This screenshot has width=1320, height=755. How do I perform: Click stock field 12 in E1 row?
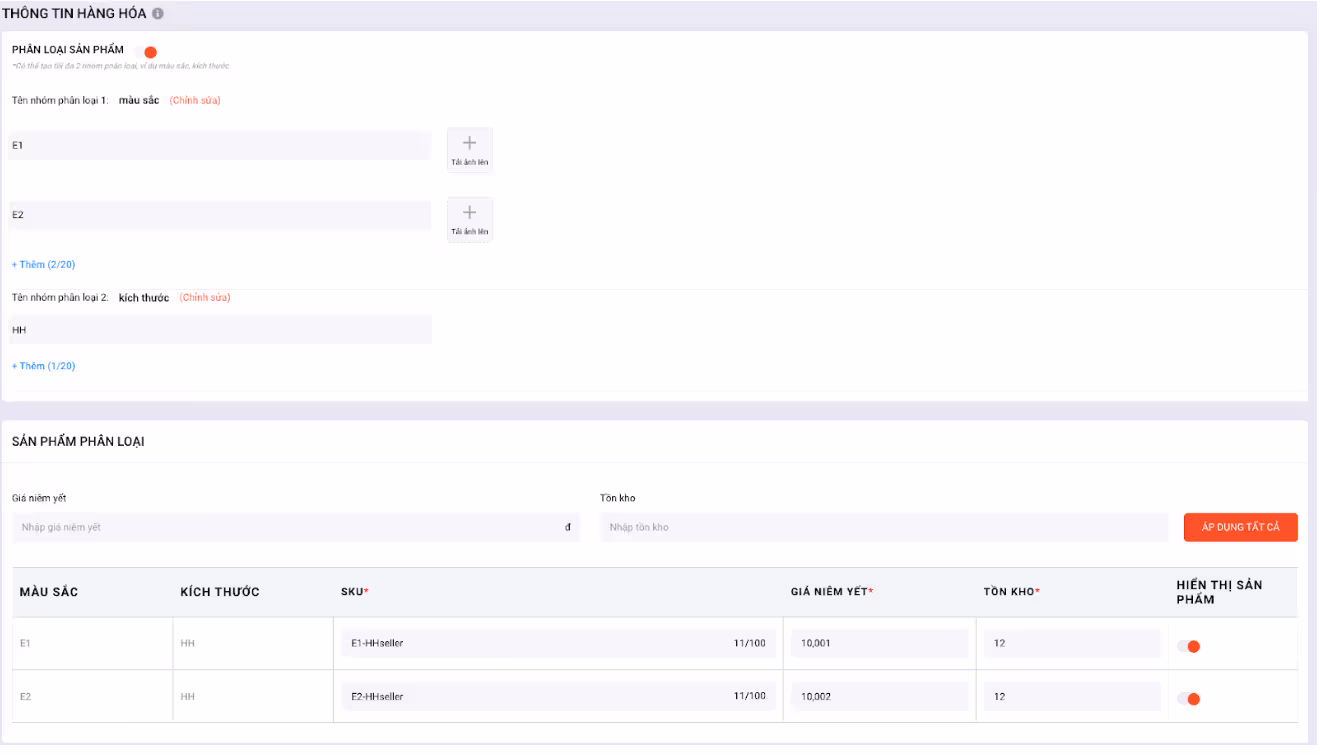click(1072, 643)
